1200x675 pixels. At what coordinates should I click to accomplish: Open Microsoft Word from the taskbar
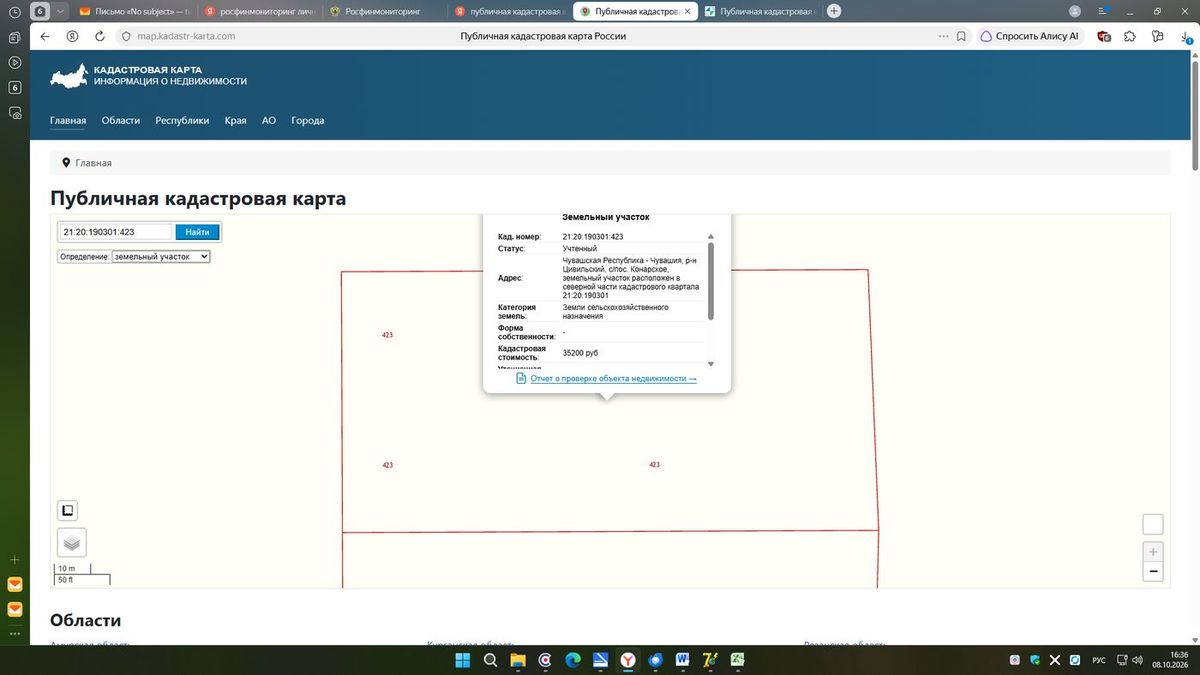[683, 660]
